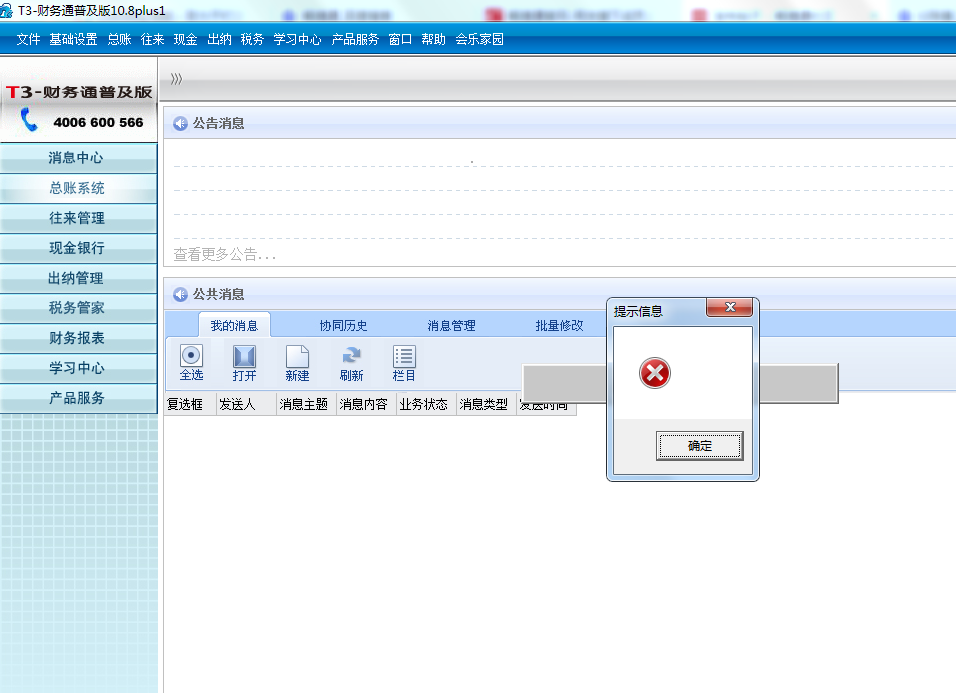
Task: Click the 公共消息 section title
Action: tap(218, 294)
